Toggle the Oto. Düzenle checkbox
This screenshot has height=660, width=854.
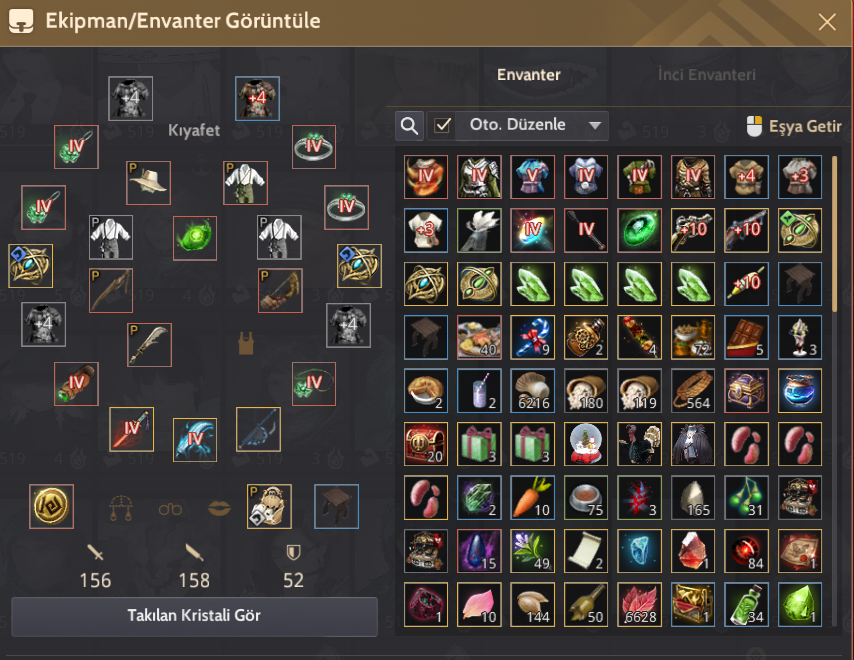pos(442,126)
